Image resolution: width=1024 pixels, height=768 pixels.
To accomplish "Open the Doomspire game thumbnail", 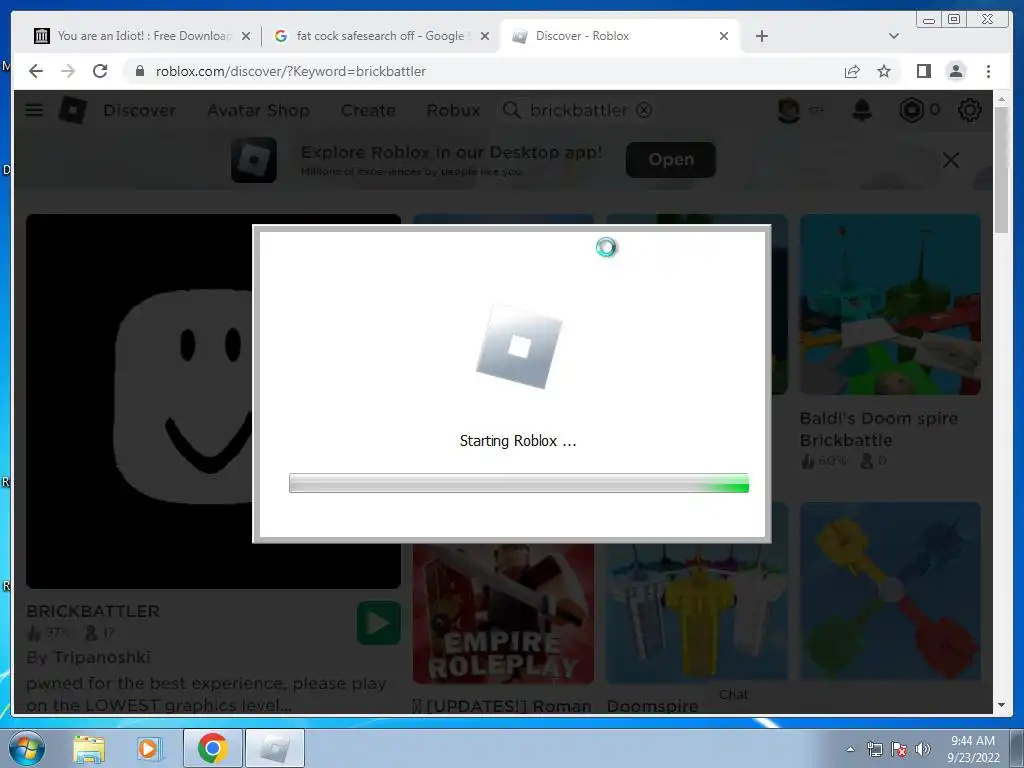I will click(697, 613).
